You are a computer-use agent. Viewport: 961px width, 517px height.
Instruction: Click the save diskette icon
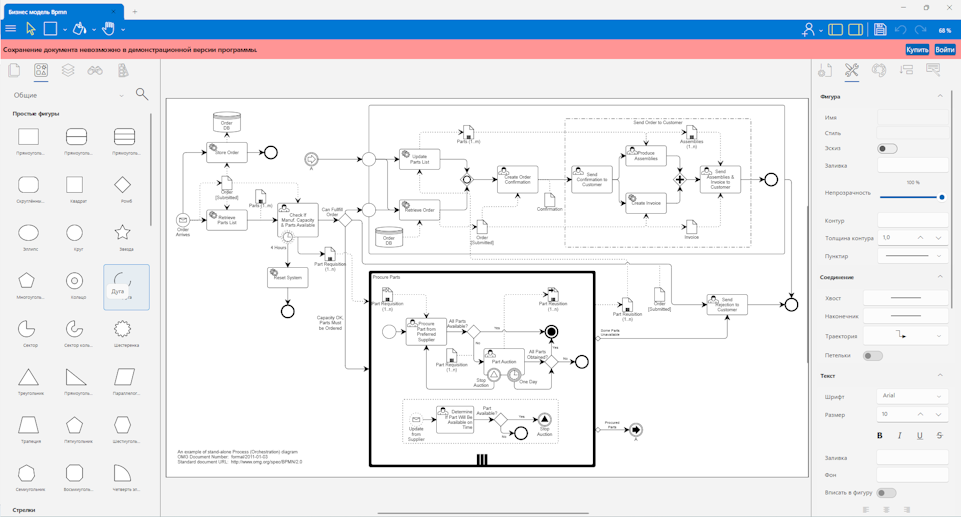pyautogui.click(x=880, y=30)
